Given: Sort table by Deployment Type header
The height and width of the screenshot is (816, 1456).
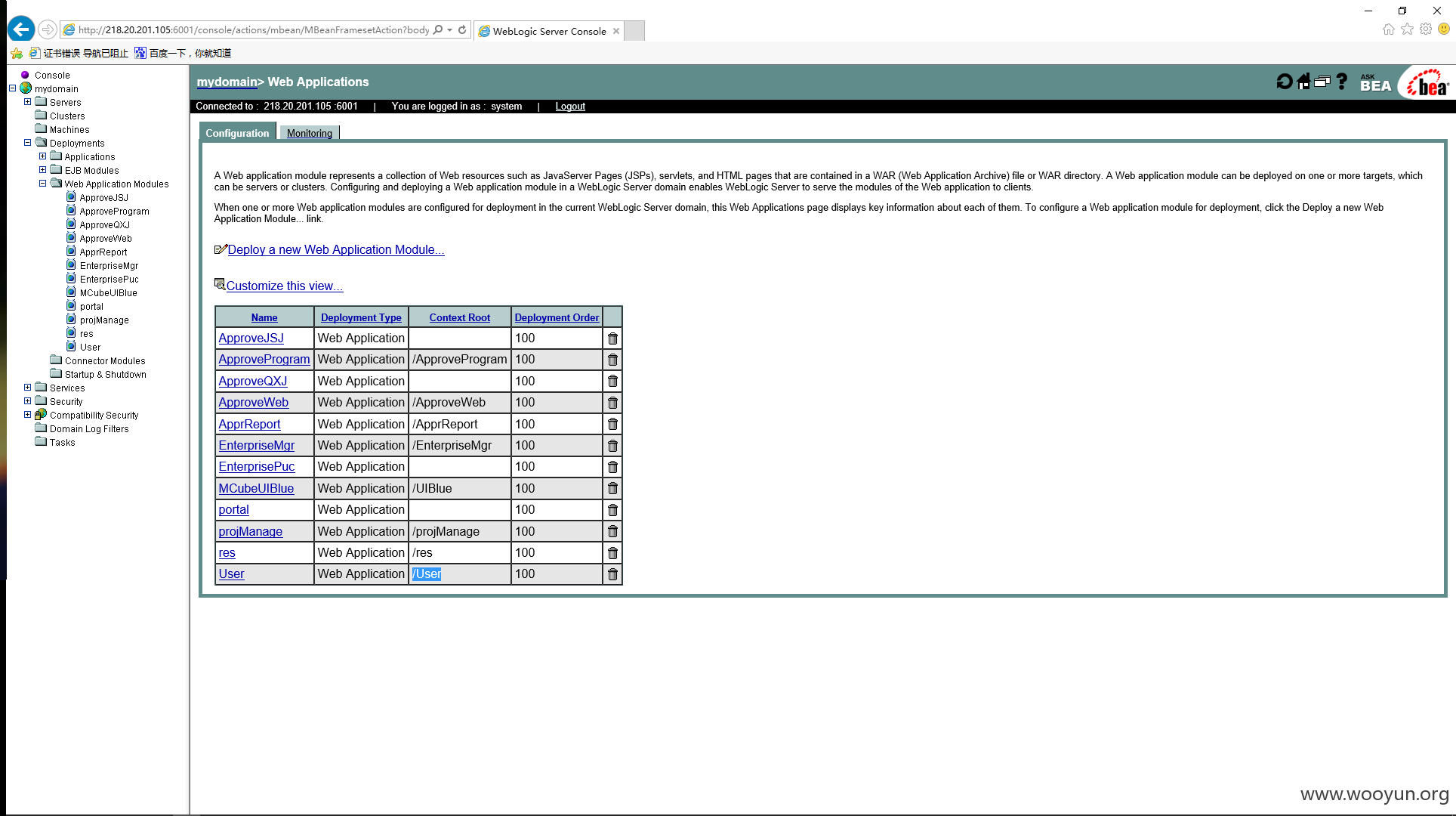Looking at the screenshot, I should coord(361,317).
